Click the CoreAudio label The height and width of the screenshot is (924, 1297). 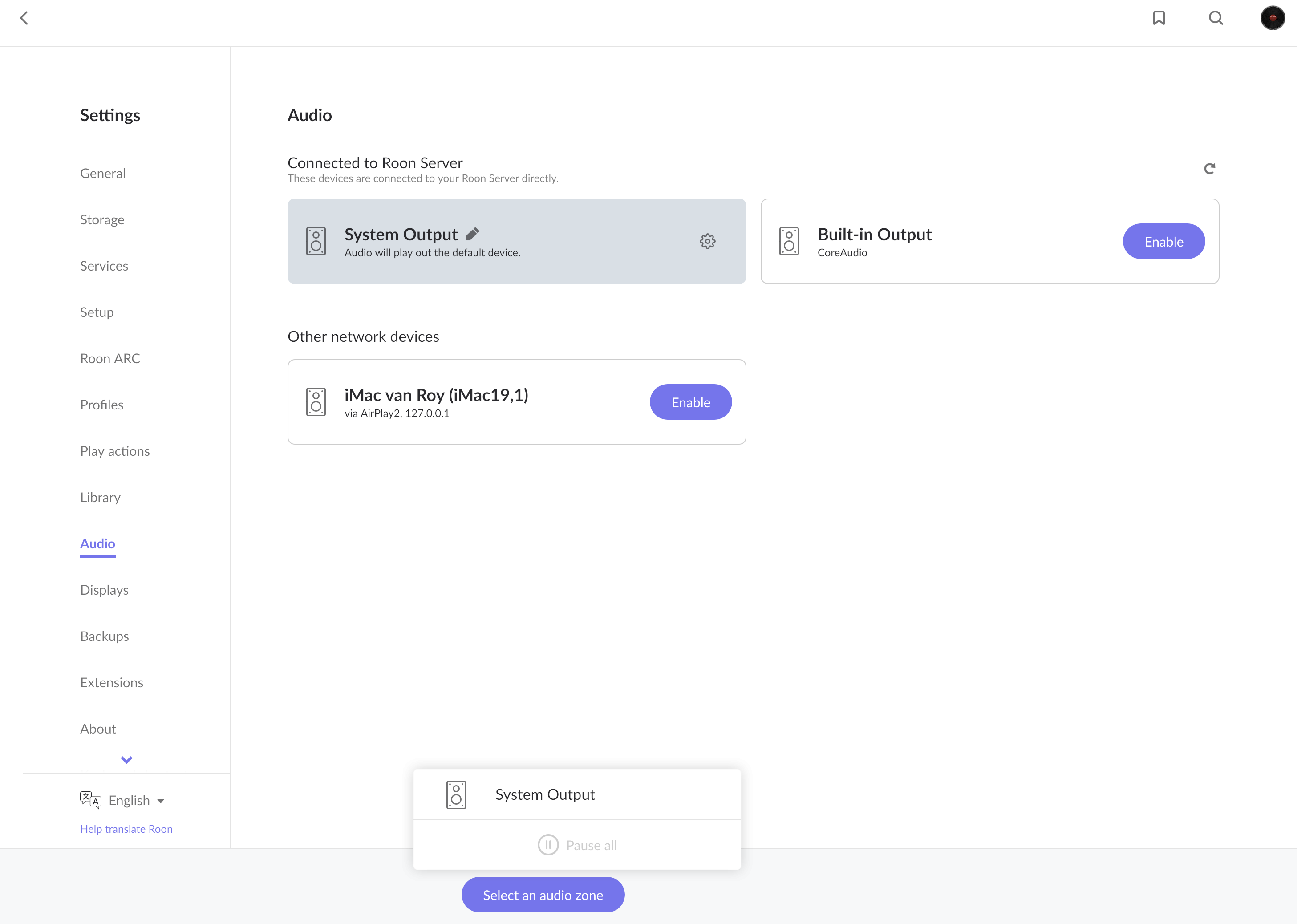pos(843,253)
